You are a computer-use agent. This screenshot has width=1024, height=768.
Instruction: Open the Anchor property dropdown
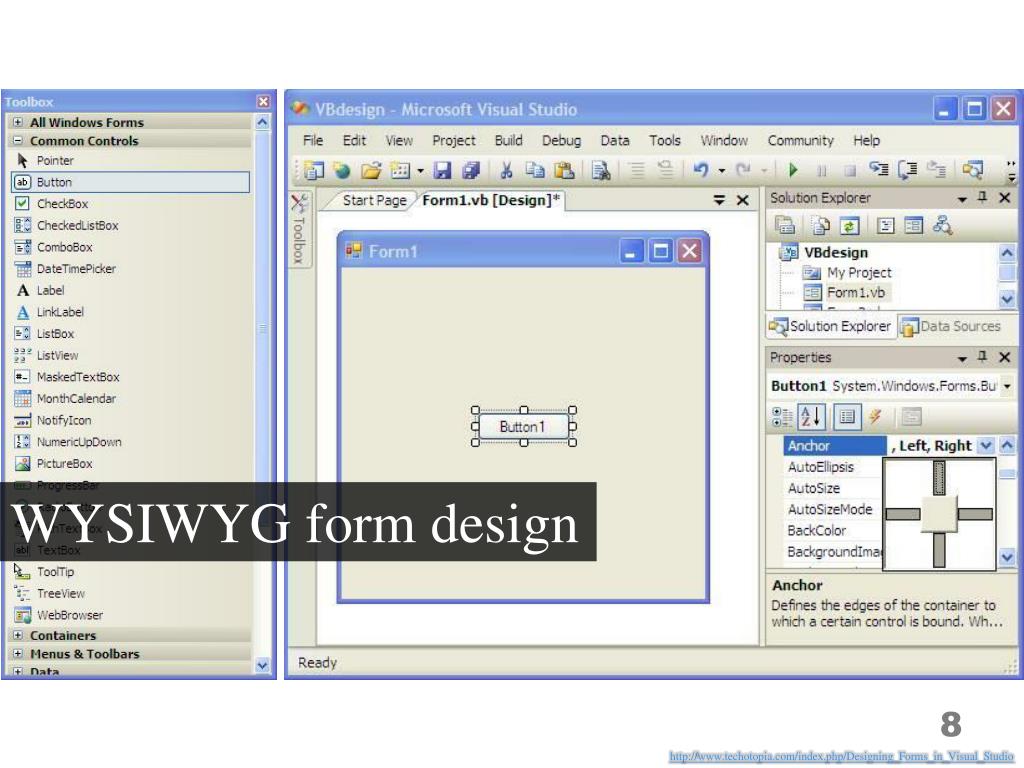(986, 445)
